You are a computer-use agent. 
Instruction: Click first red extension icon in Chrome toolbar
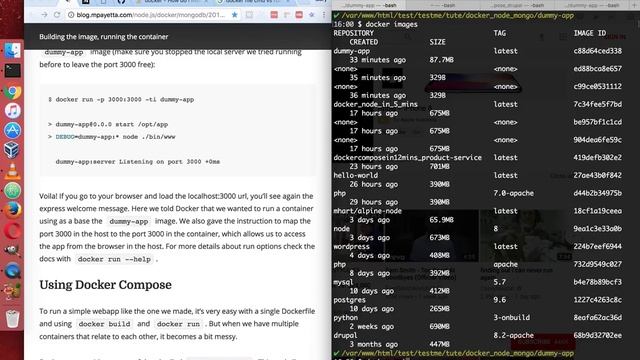274,15
